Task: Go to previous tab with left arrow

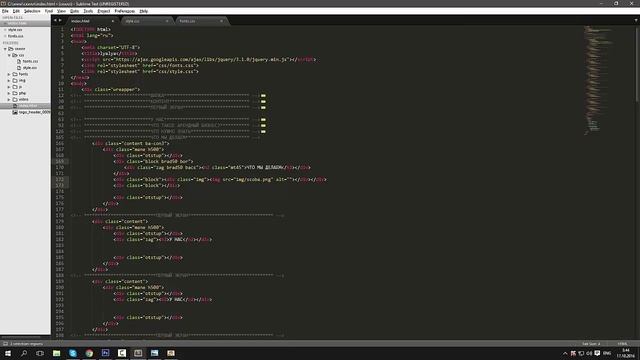Action: 56,20
